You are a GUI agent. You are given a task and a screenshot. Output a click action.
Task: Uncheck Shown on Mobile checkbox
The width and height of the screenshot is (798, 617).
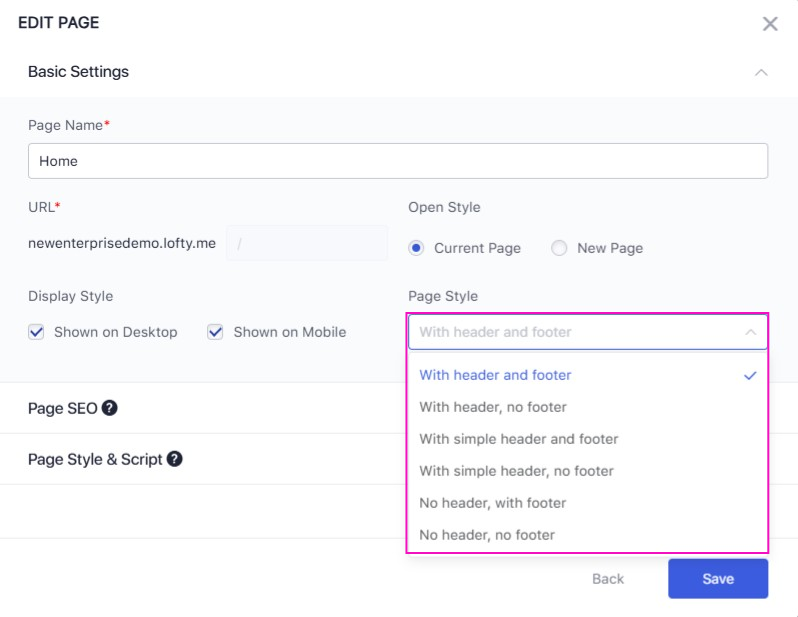215,332
